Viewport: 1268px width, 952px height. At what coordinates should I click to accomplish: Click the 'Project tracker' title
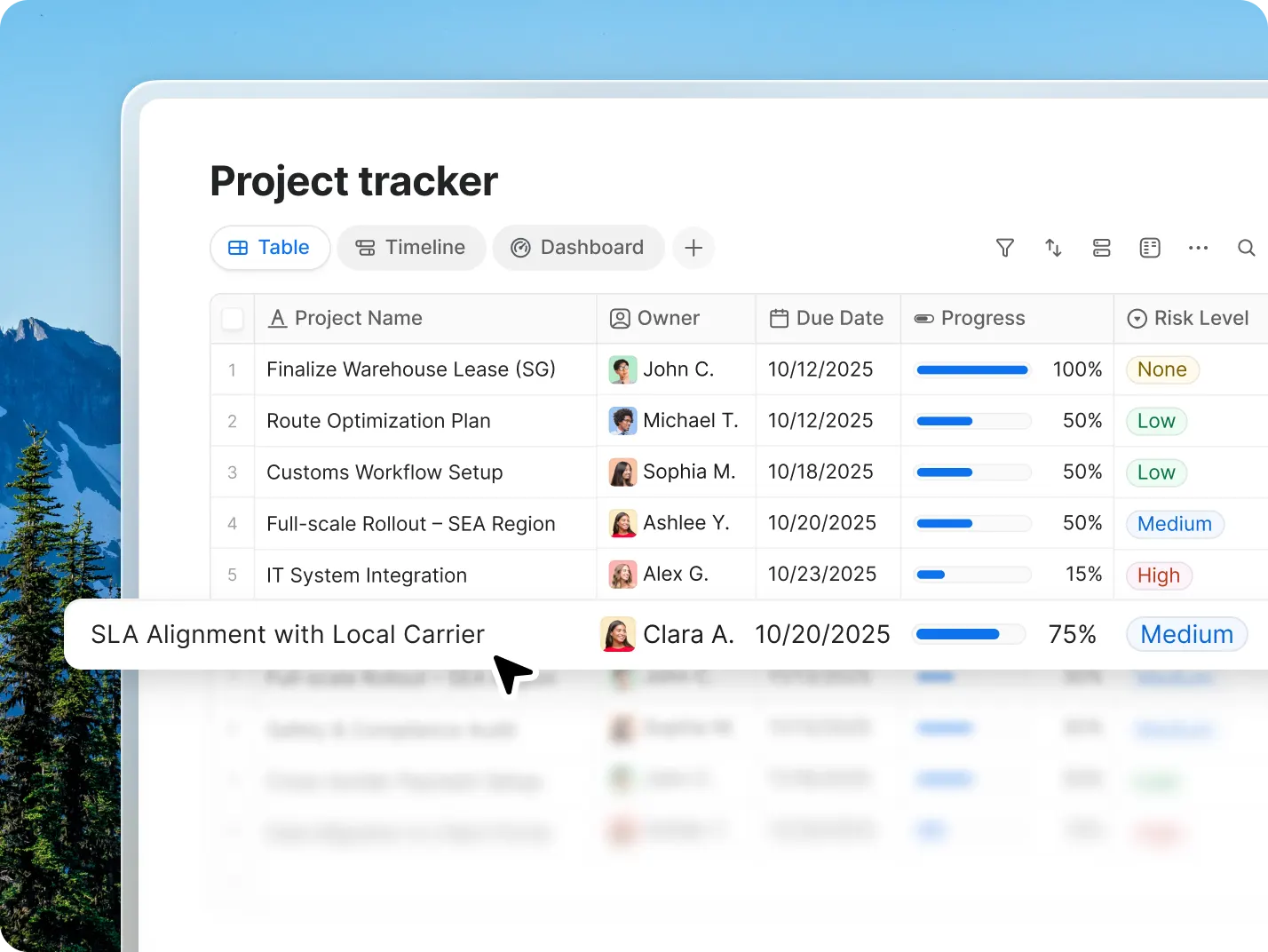point(353,181)
